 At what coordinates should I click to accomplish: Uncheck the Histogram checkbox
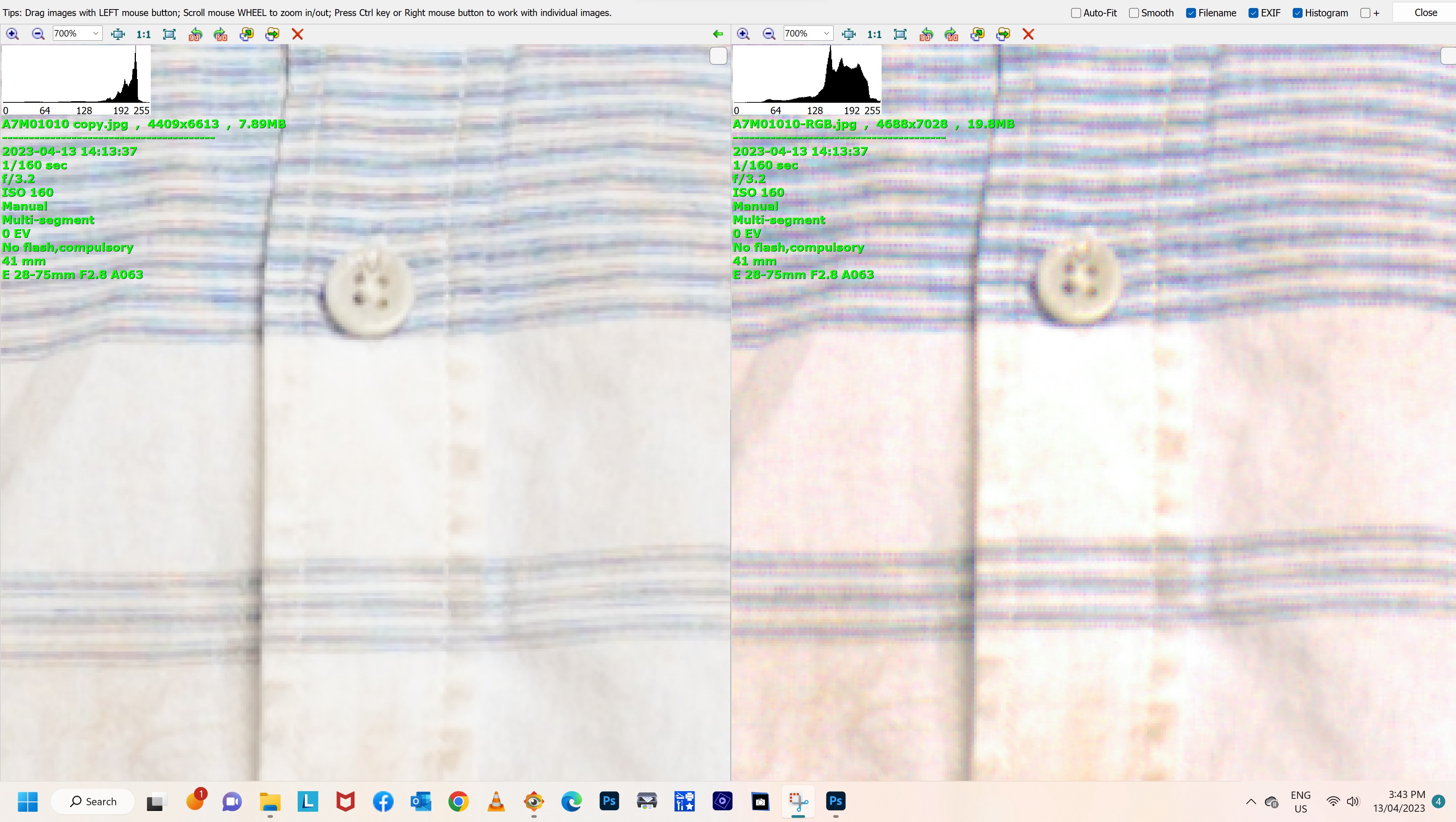(x=1298, y=13)
